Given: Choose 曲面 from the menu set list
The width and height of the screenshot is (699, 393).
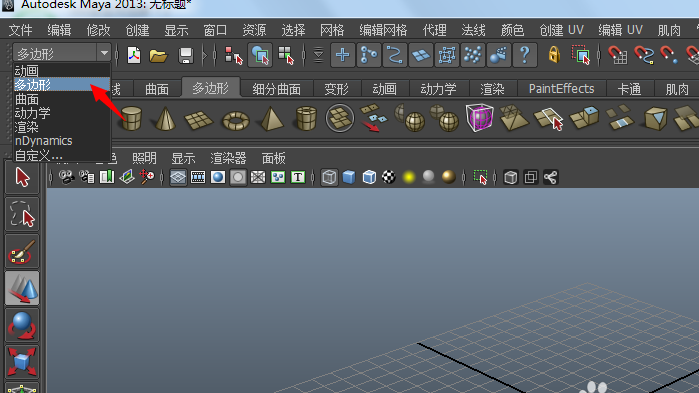Looking at the screenshot, I should [62, 98].
